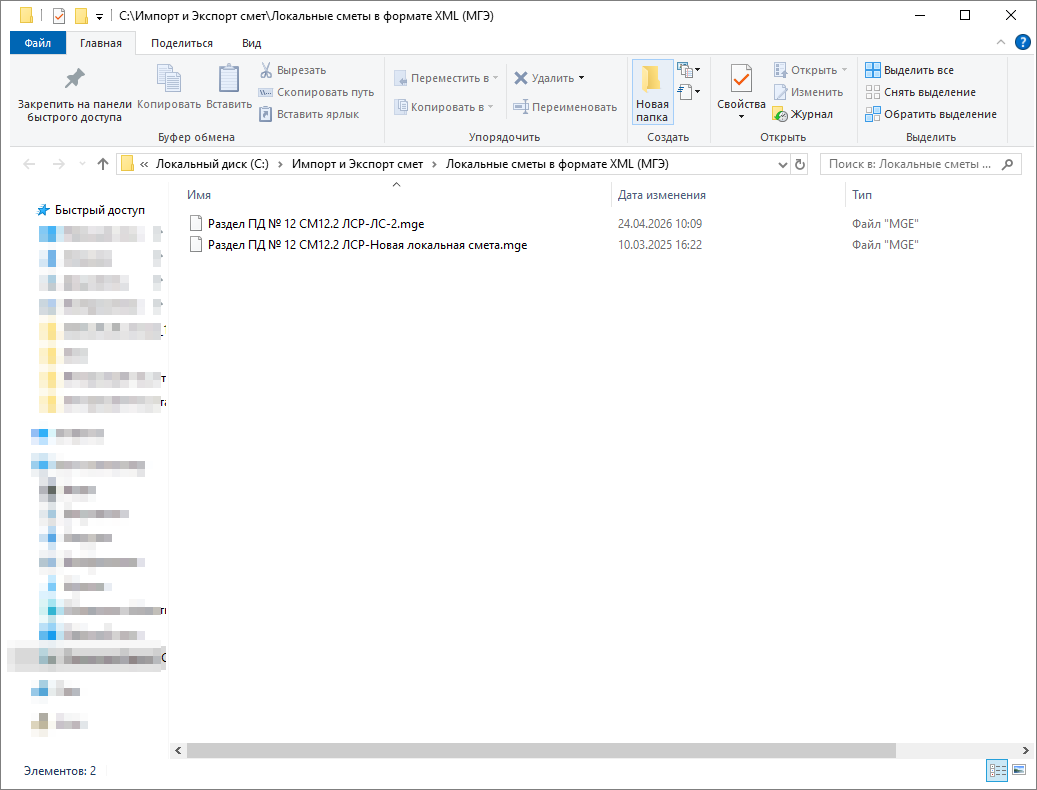Sort by Type (Тип) column header
Viewport: 1037px width, 790px height.
pos(862,195)
